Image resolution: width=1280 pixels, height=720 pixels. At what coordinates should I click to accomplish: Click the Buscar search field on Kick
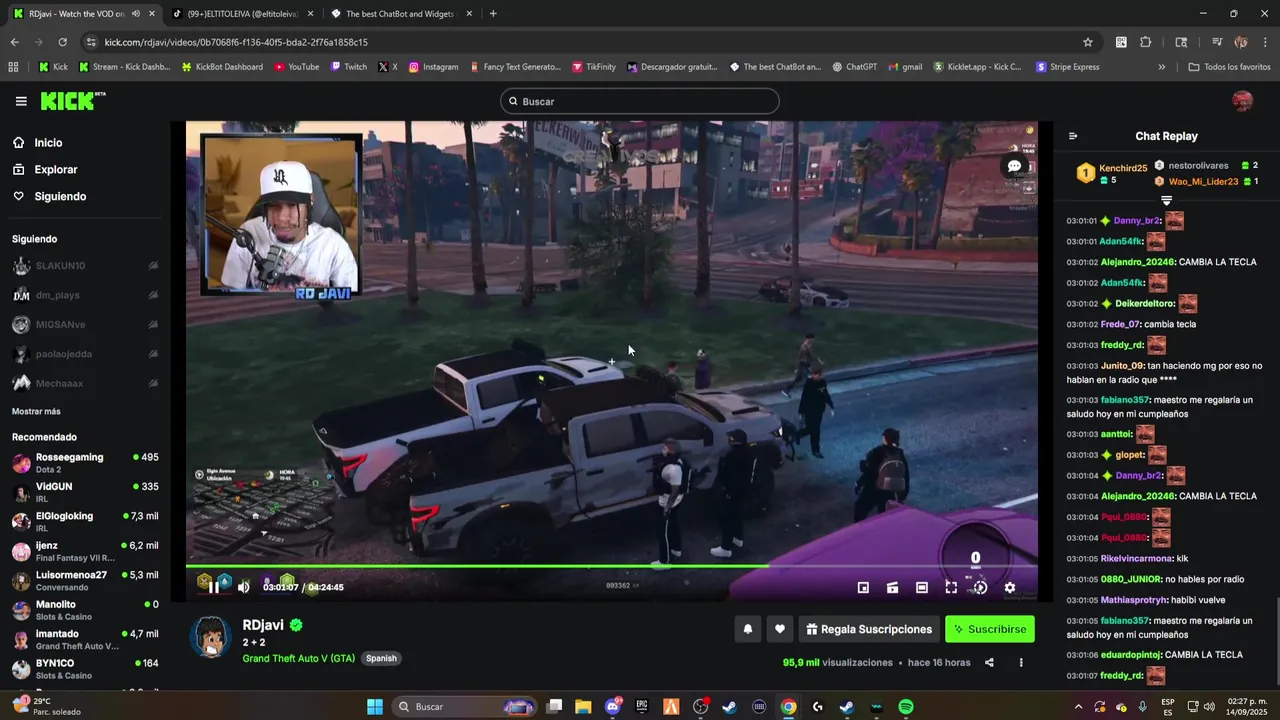(640, 101)
